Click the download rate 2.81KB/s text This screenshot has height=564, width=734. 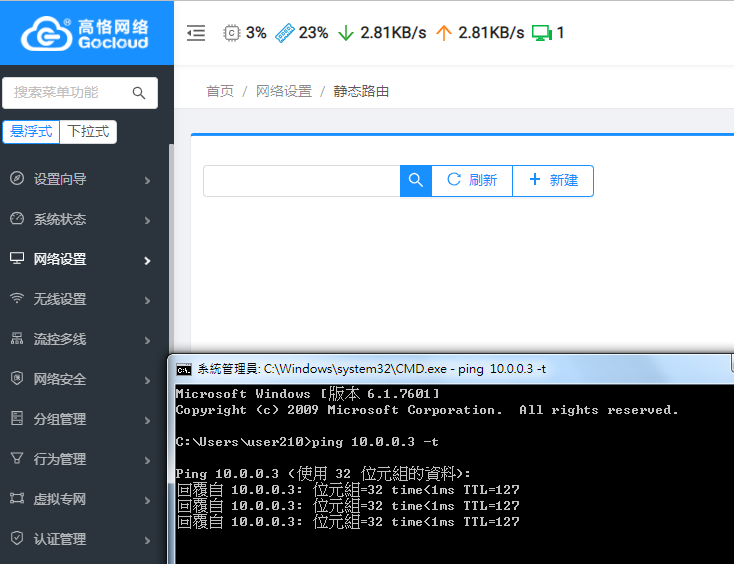coord(393,33)
